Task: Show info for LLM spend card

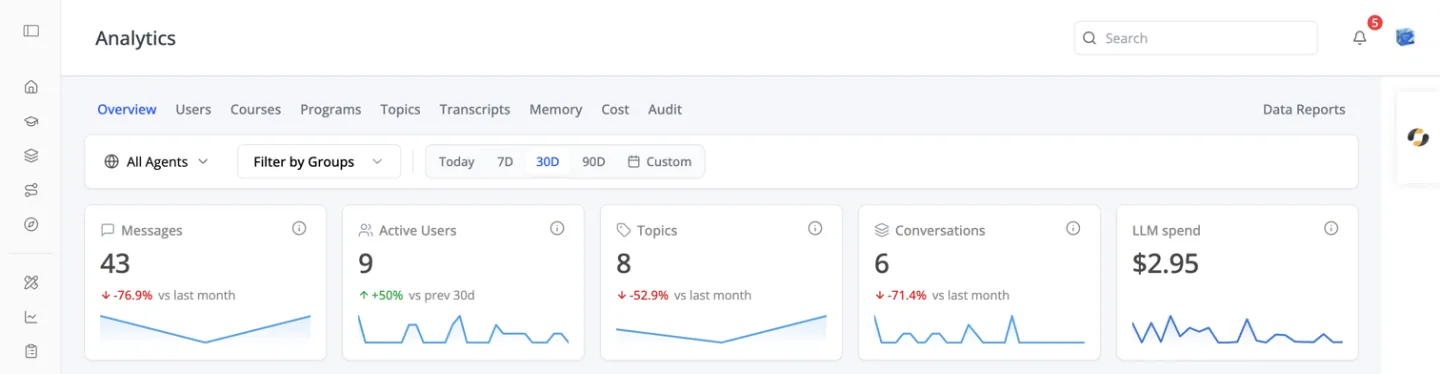Action: (1331, 229)
